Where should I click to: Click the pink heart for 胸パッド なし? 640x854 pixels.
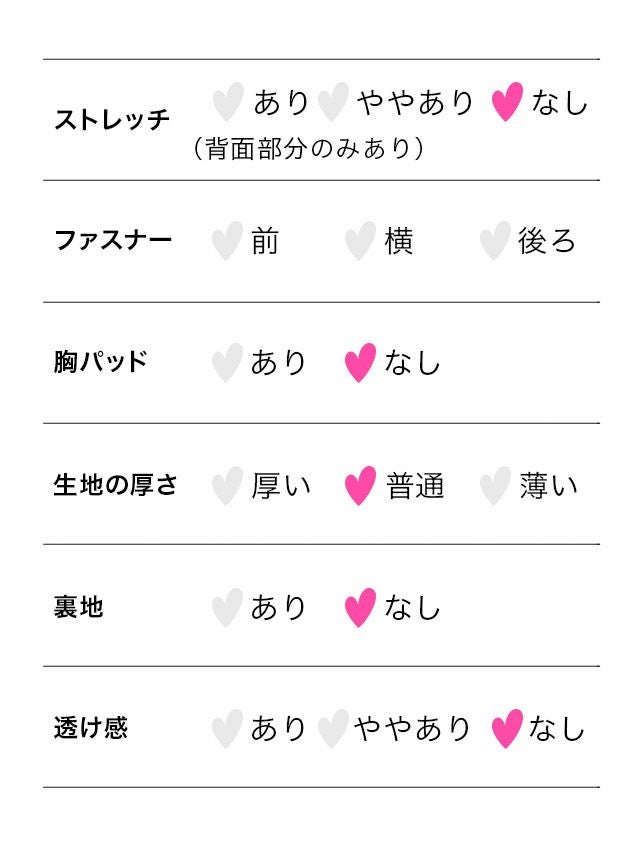pos(360,362)
